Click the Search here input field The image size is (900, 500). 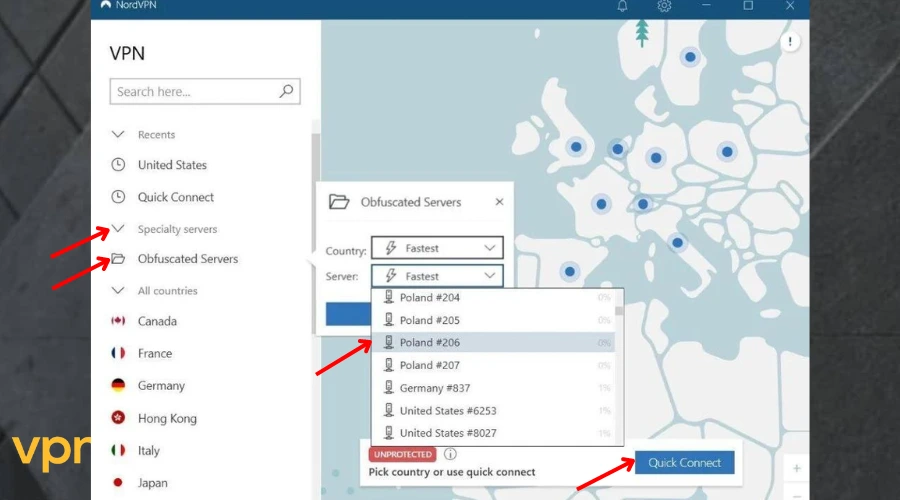(x=194, y=92)
